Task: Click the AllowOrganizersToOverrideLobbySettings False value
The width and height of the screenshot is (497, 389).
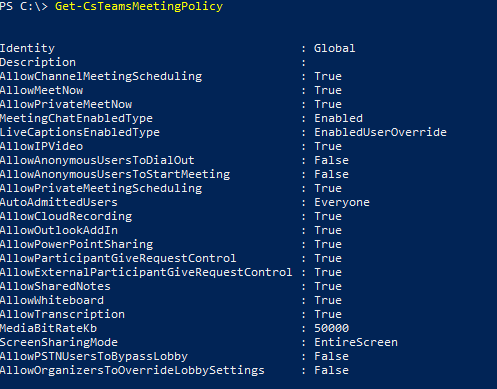Action: pyautogui.click(x=331, y=370)
